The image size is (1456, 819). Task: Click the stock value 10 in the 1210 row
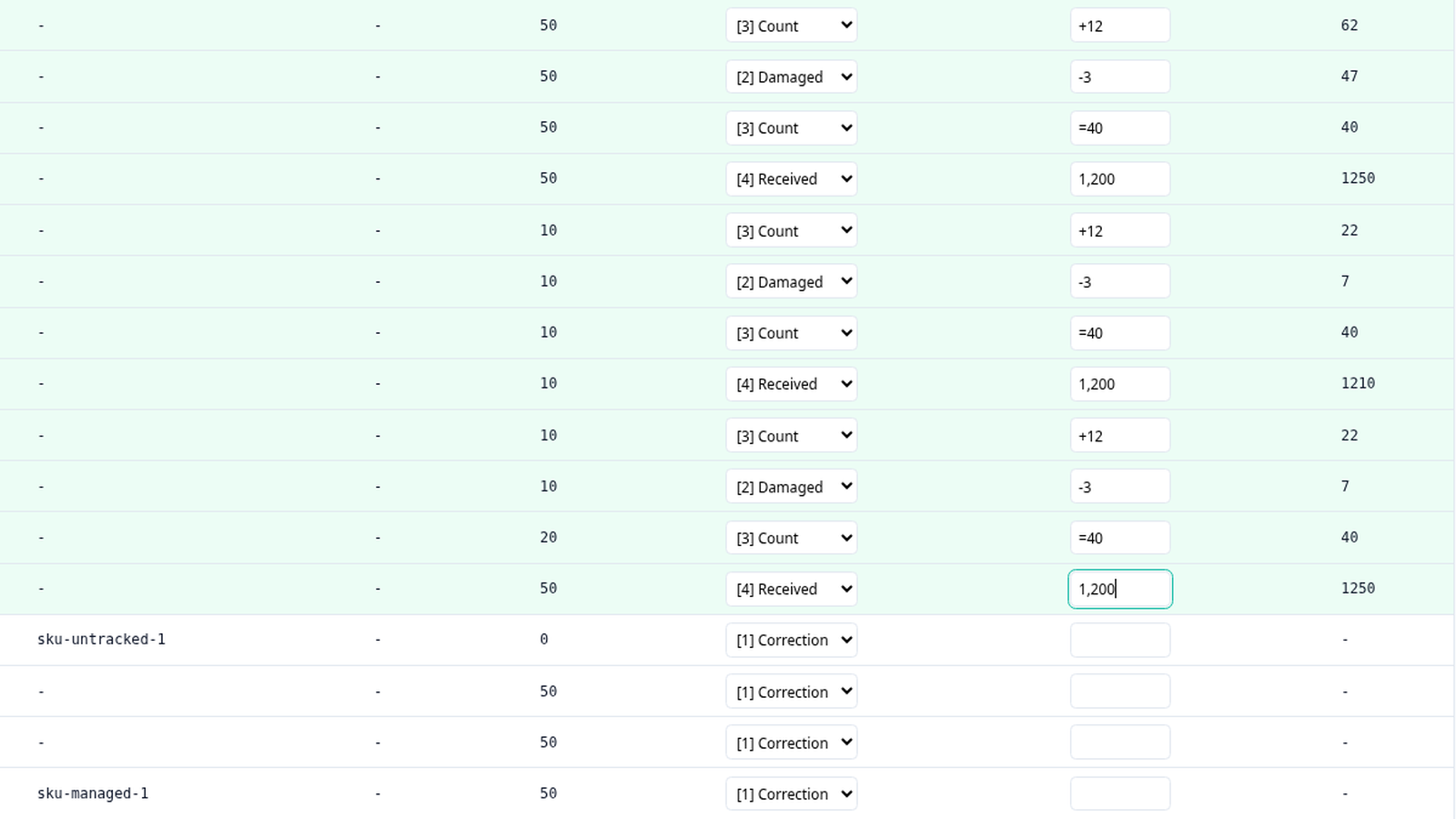click(x=548, y=383)
